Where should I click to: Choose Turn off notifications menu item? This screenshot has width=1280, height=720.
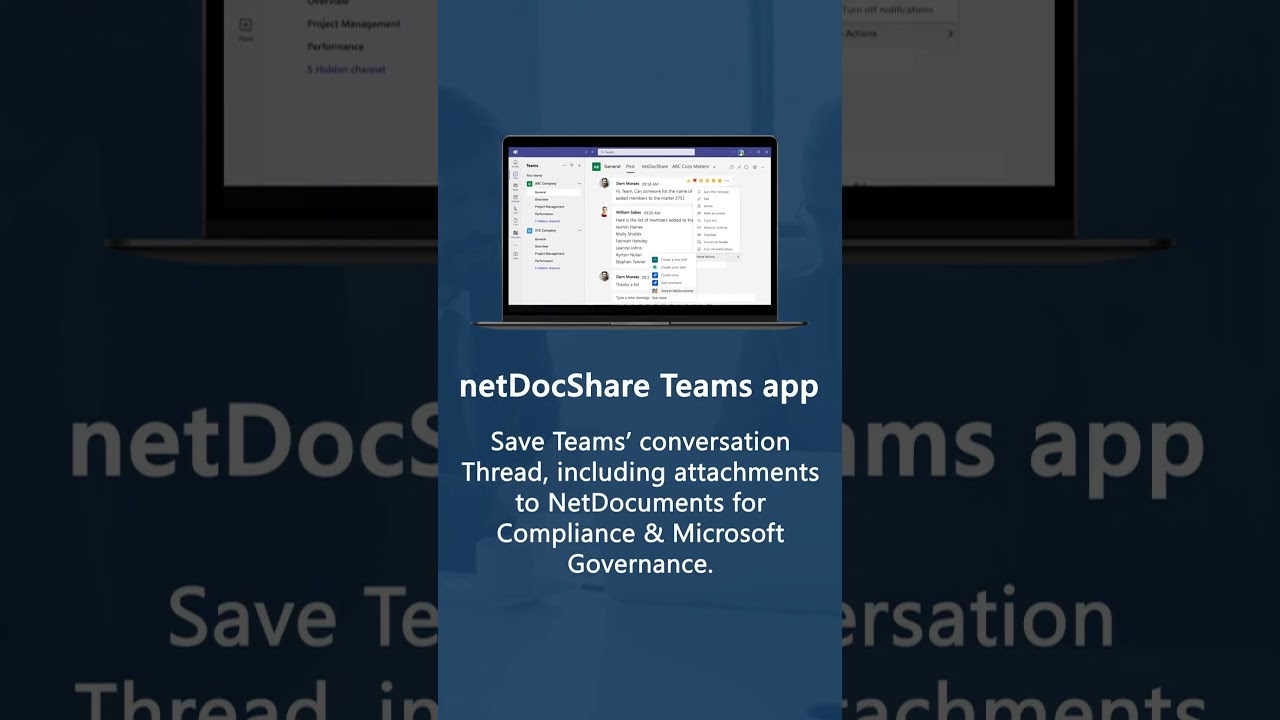pos(717,249)
